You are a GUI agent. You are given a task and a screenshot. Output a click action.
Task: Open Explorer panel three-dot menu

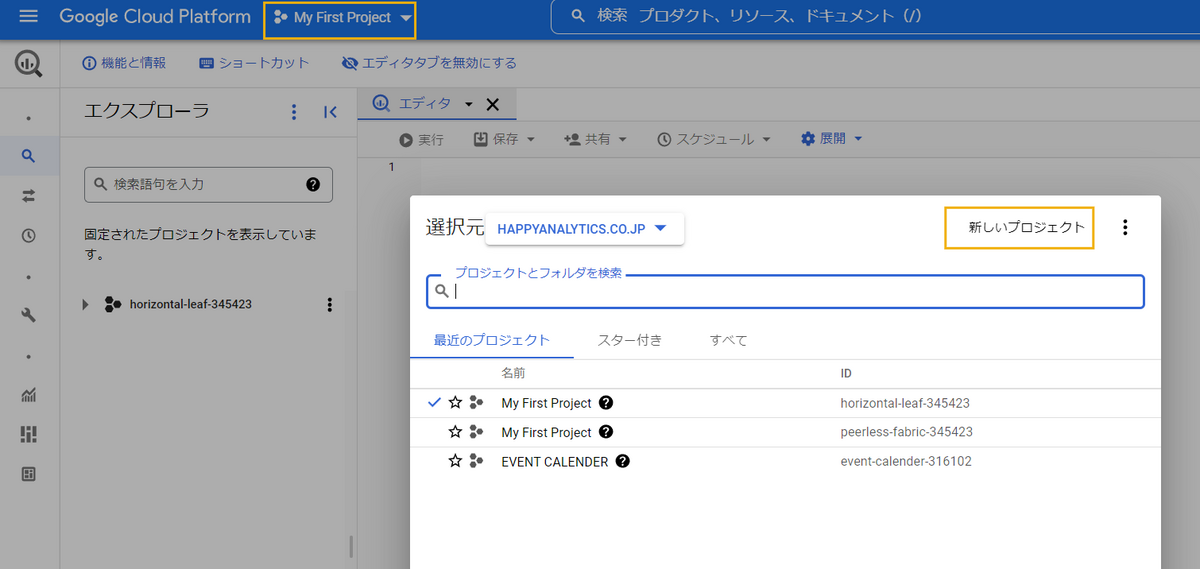[294, 112]
